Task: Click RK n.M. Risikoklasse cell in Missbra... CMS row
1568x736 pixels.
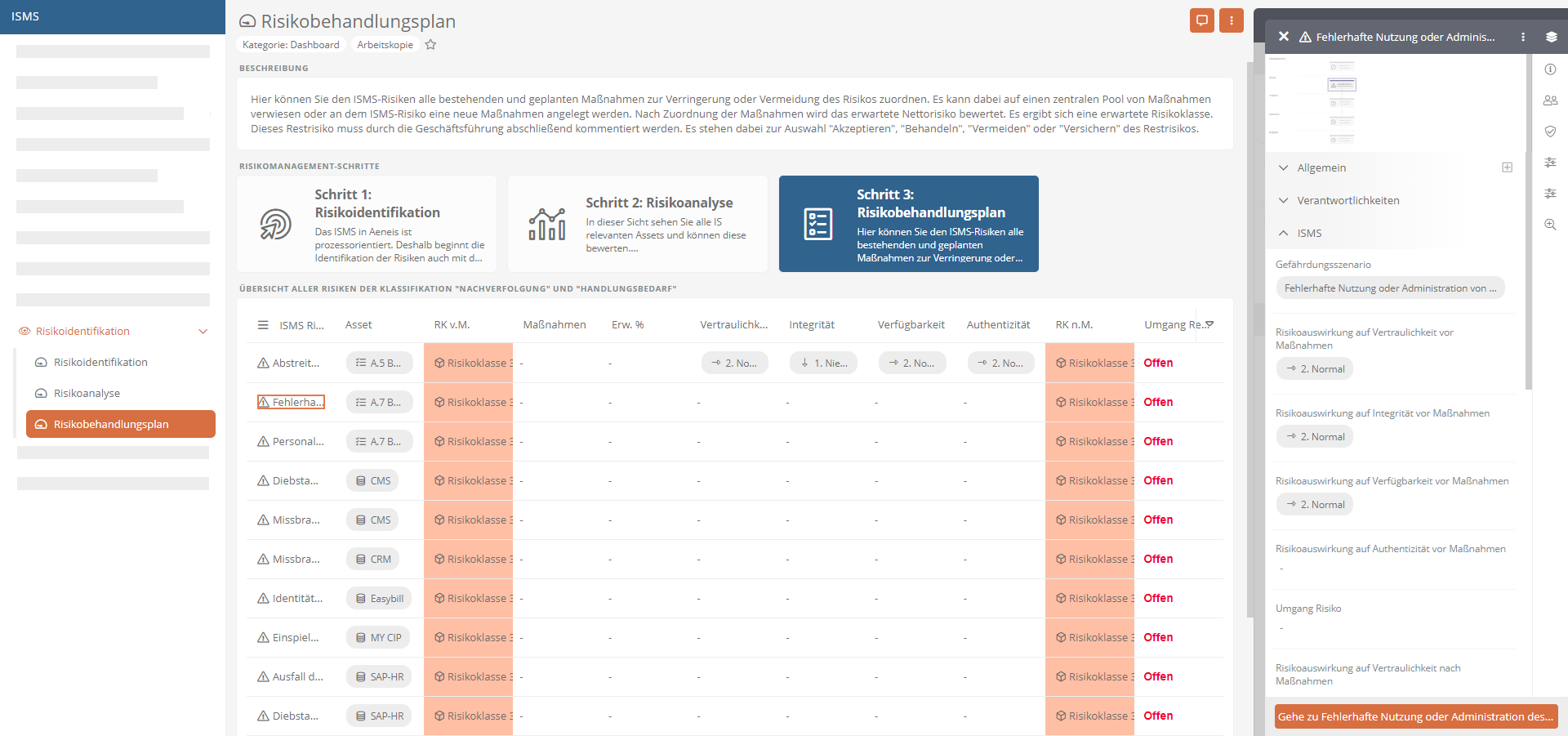Action: click(x=1090, y=520)
